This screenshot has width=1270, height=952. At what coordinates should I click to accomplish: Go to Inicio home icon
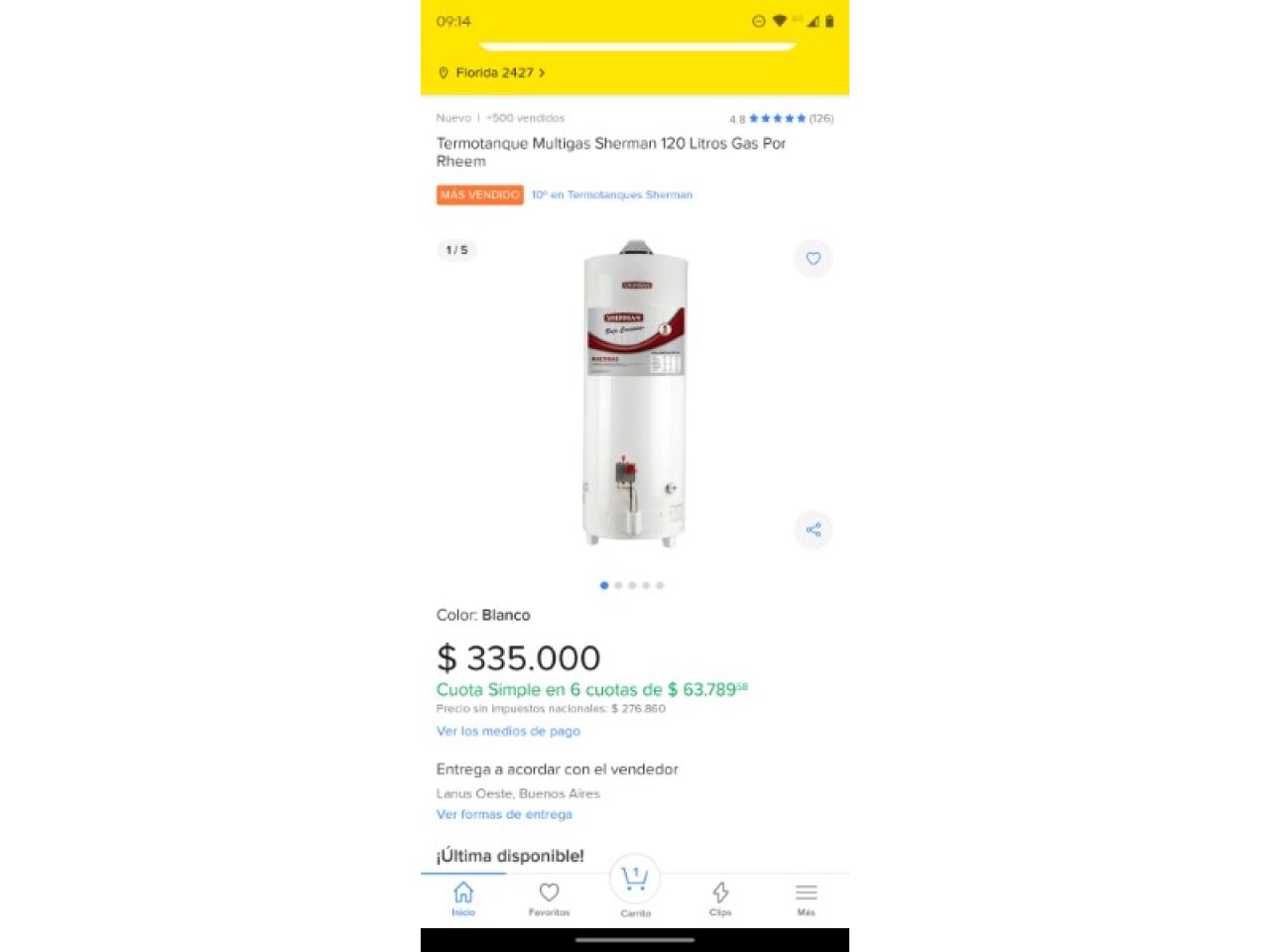(x=463, y=898)
